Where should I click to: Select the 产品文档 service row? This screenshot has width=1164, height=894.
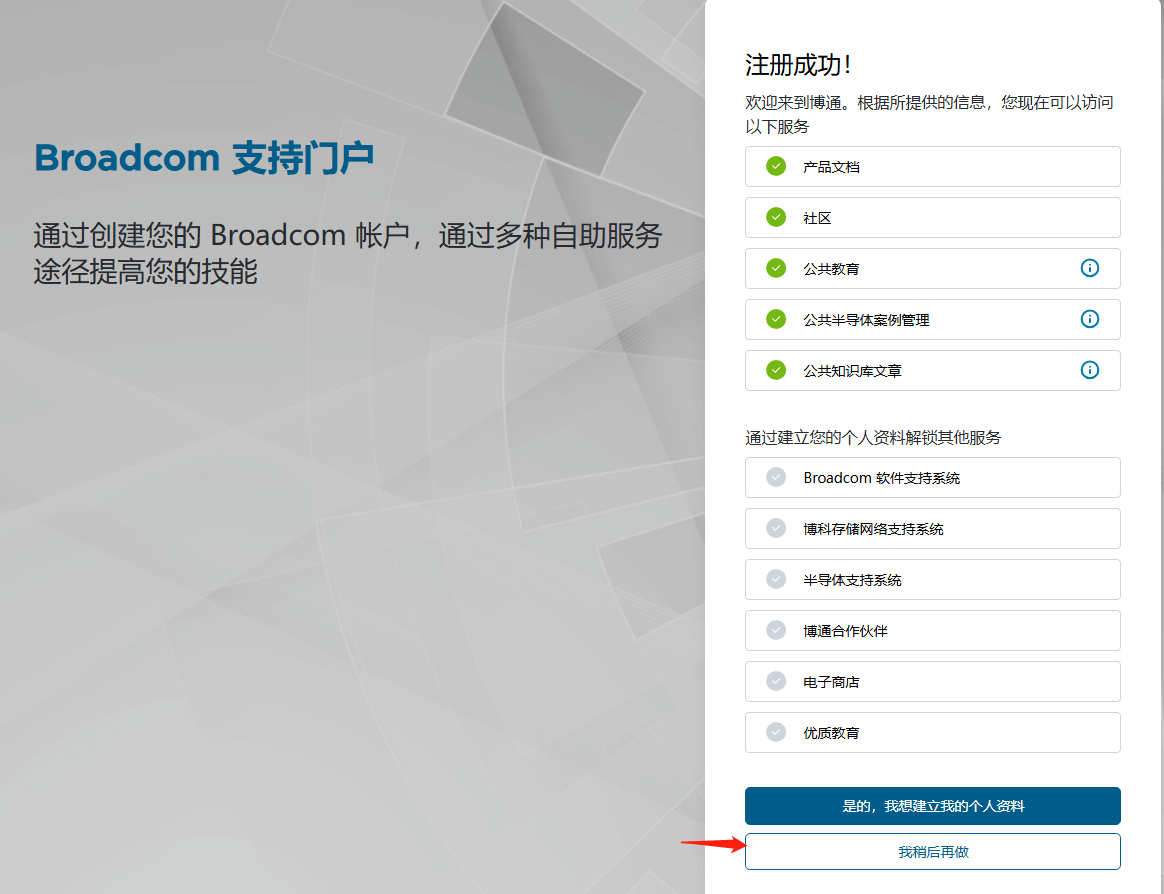coord(932,166)
